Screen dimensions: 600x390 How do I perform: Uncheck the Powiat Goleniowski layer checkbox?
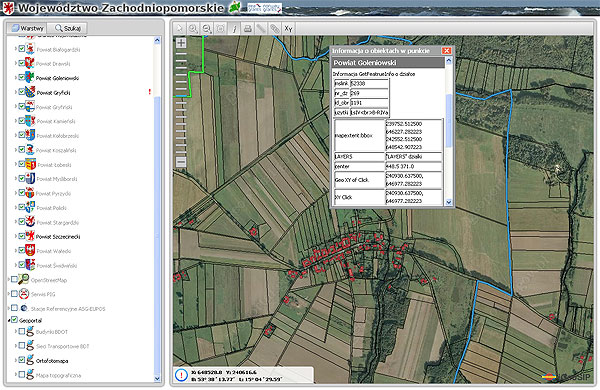click(22, 78)
